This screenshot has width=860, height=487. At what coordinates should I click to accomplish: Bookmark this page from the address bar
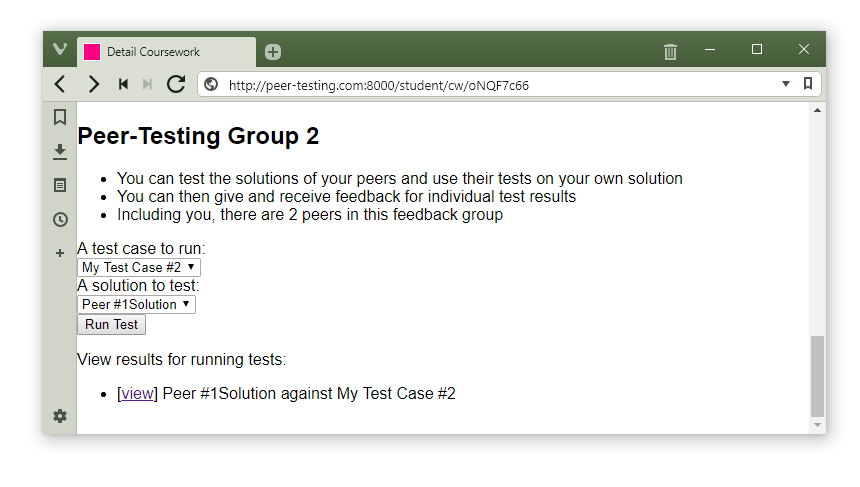click(x=808, y=84)
